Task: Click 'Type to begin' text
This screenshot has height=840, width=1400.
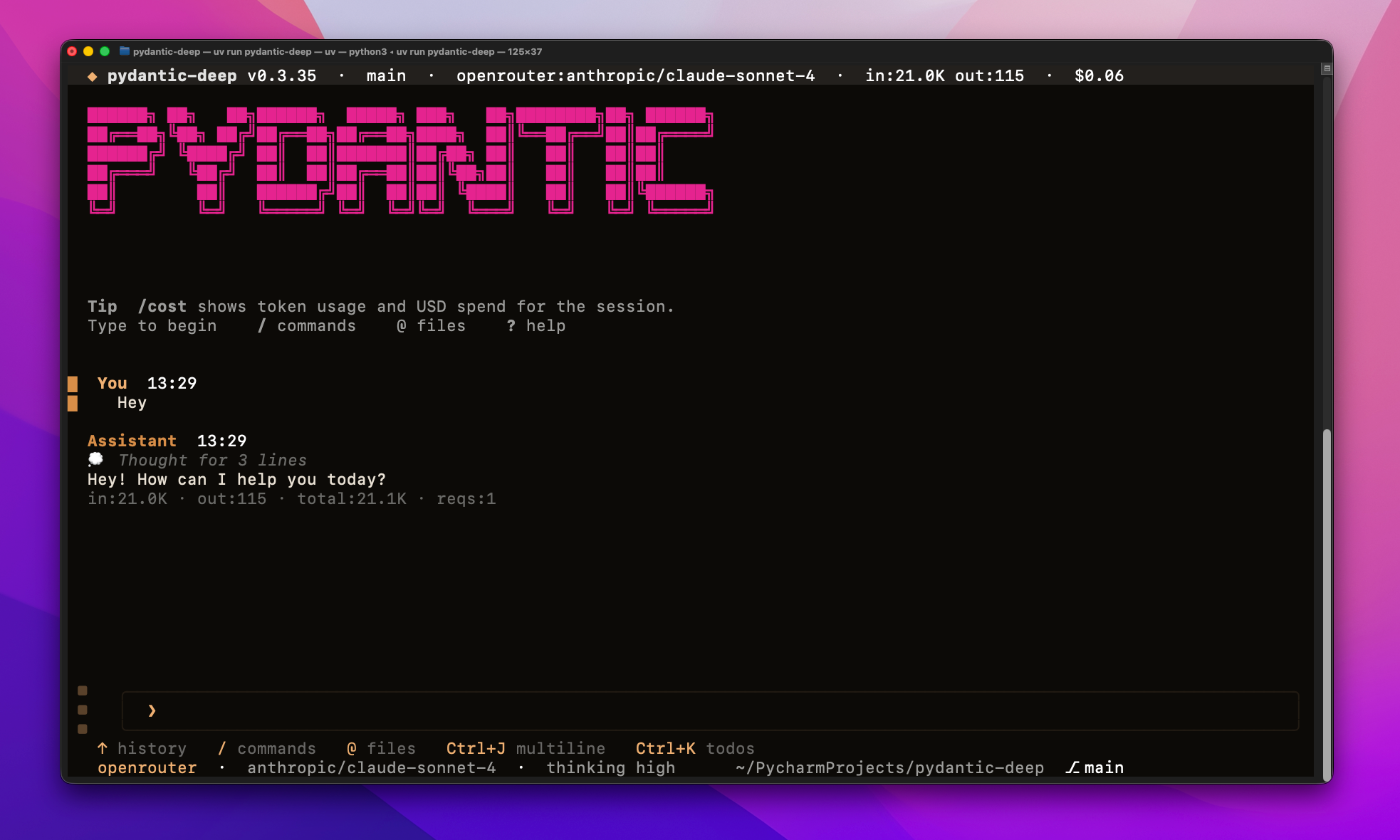Action: pos(152,325)
